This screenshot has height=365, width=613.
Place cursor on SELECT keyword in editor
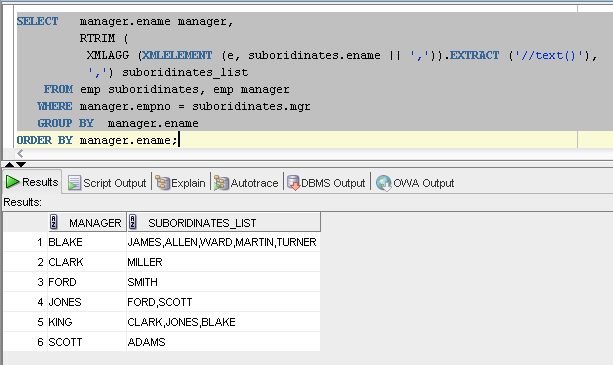click(38, 21)
